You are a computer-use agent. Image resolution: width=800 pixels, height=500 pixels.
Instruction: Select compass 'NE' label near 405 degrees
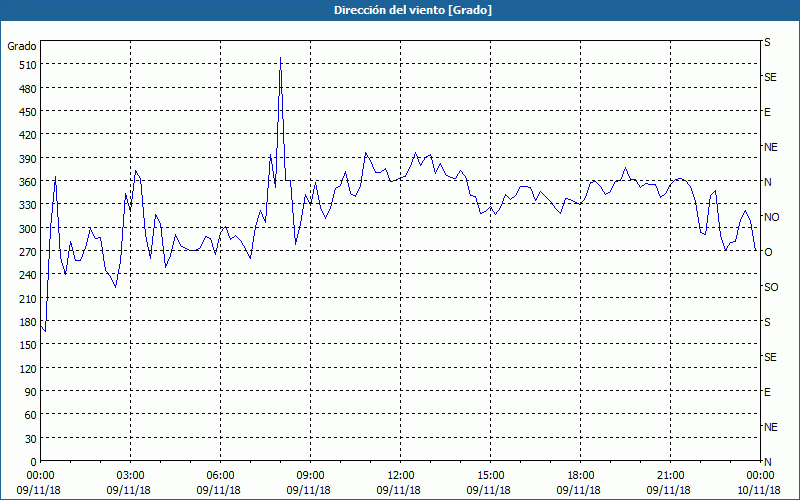(771, 147)
